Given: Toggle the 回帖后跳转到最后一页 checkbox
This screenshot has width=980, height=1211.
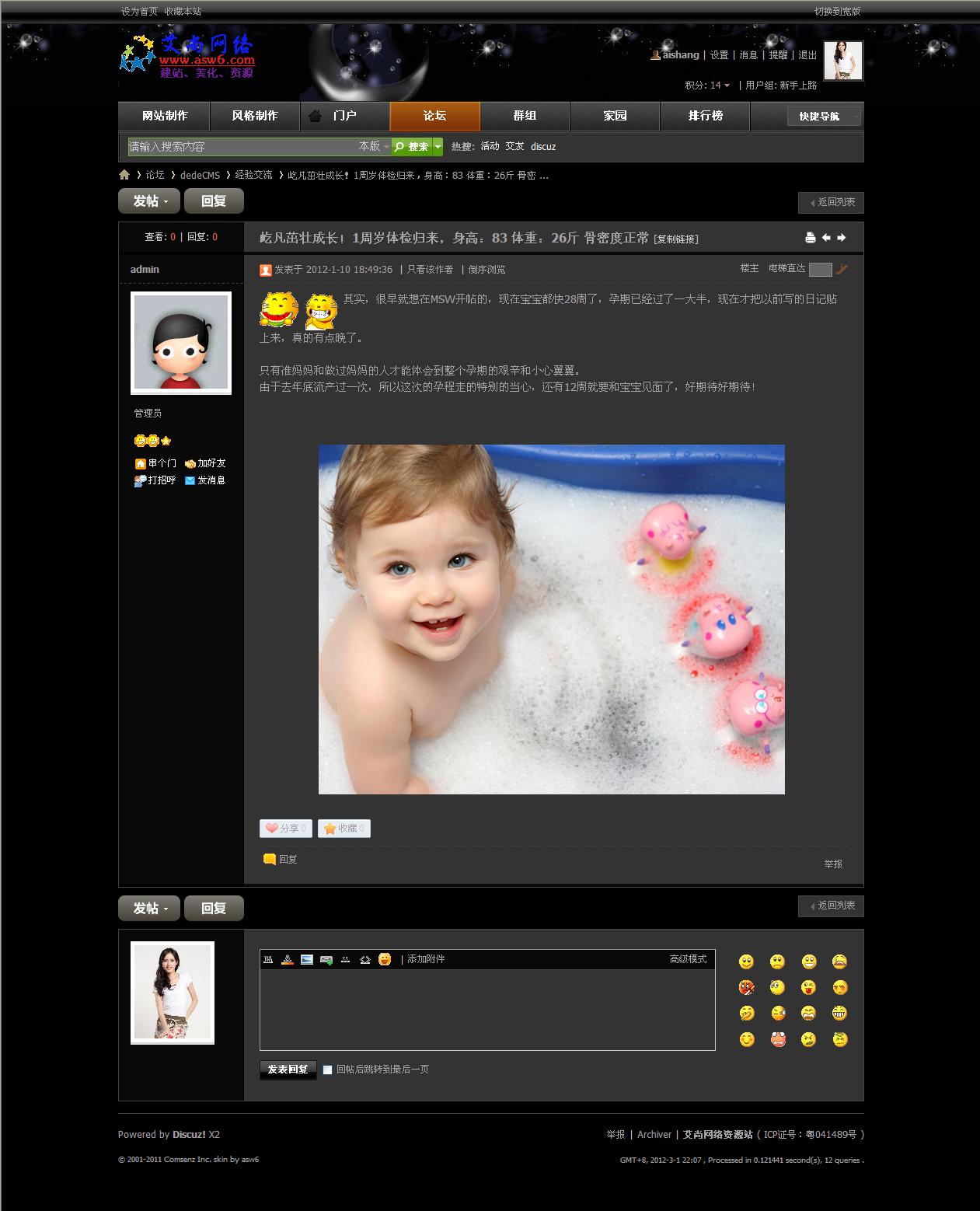Looking at the screenshot, I should tap(327, 1070).
